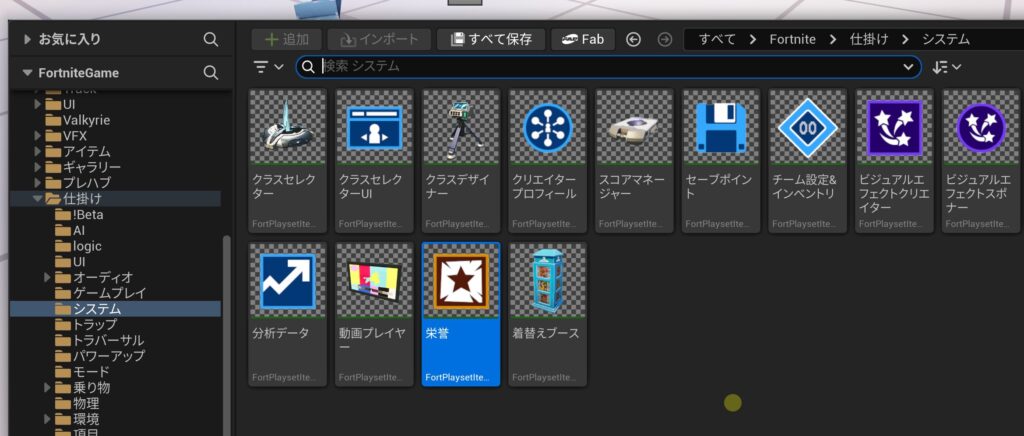Expand the 乗り物 folder
Image resolution: width=1024 pixels, height=436 pixels.
pos(48,387)
